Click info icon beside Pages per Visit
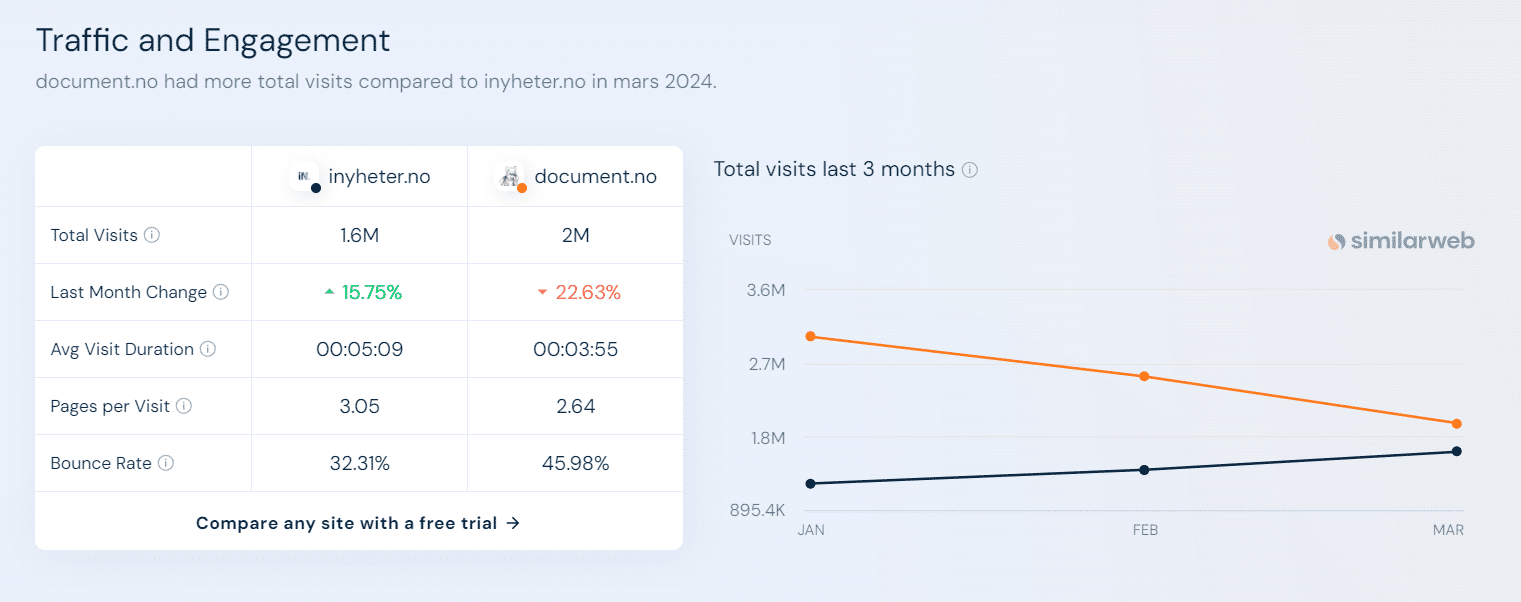The image size is (1521, 602). click(x=184, y=407)
